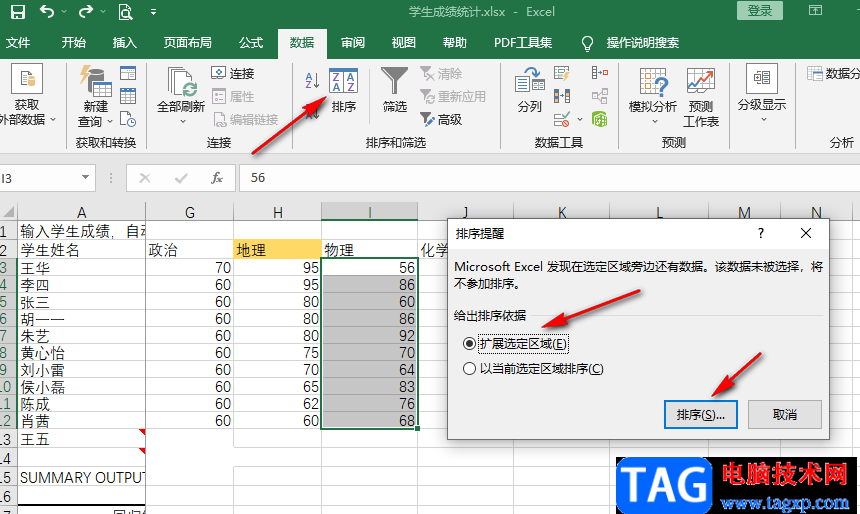The height and width of the screenshot is (514, 860).
Task: Click the Connections (连接) button
Action: point(233,73)
